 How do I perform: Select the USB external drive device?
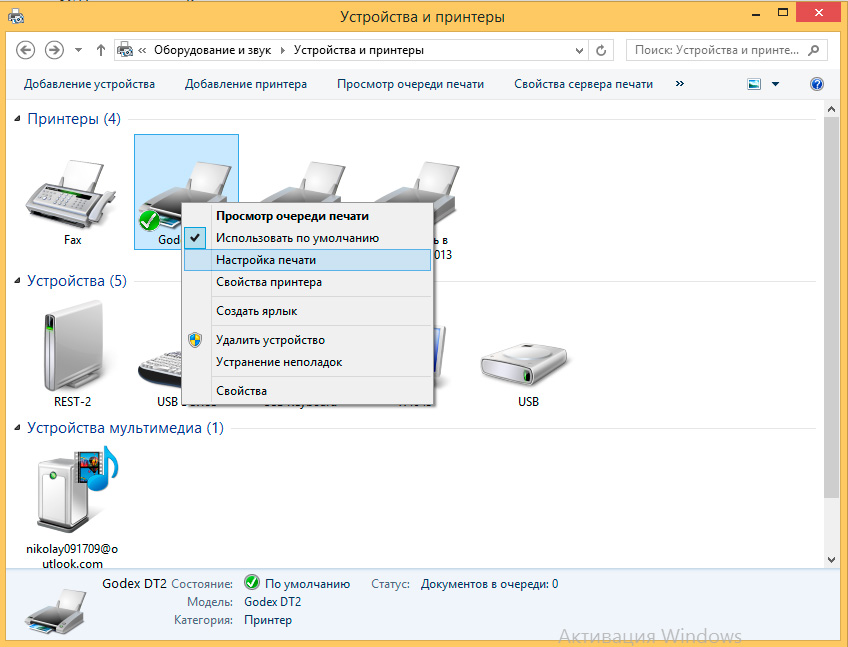tap(524, 364)
